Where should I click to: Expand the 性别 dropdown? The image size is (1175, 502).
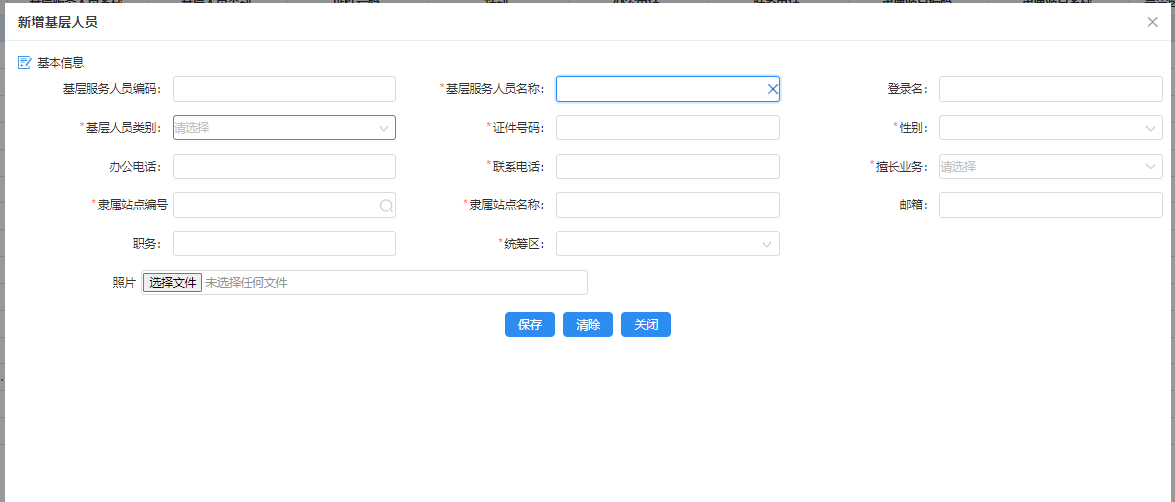pos(1050,128)
